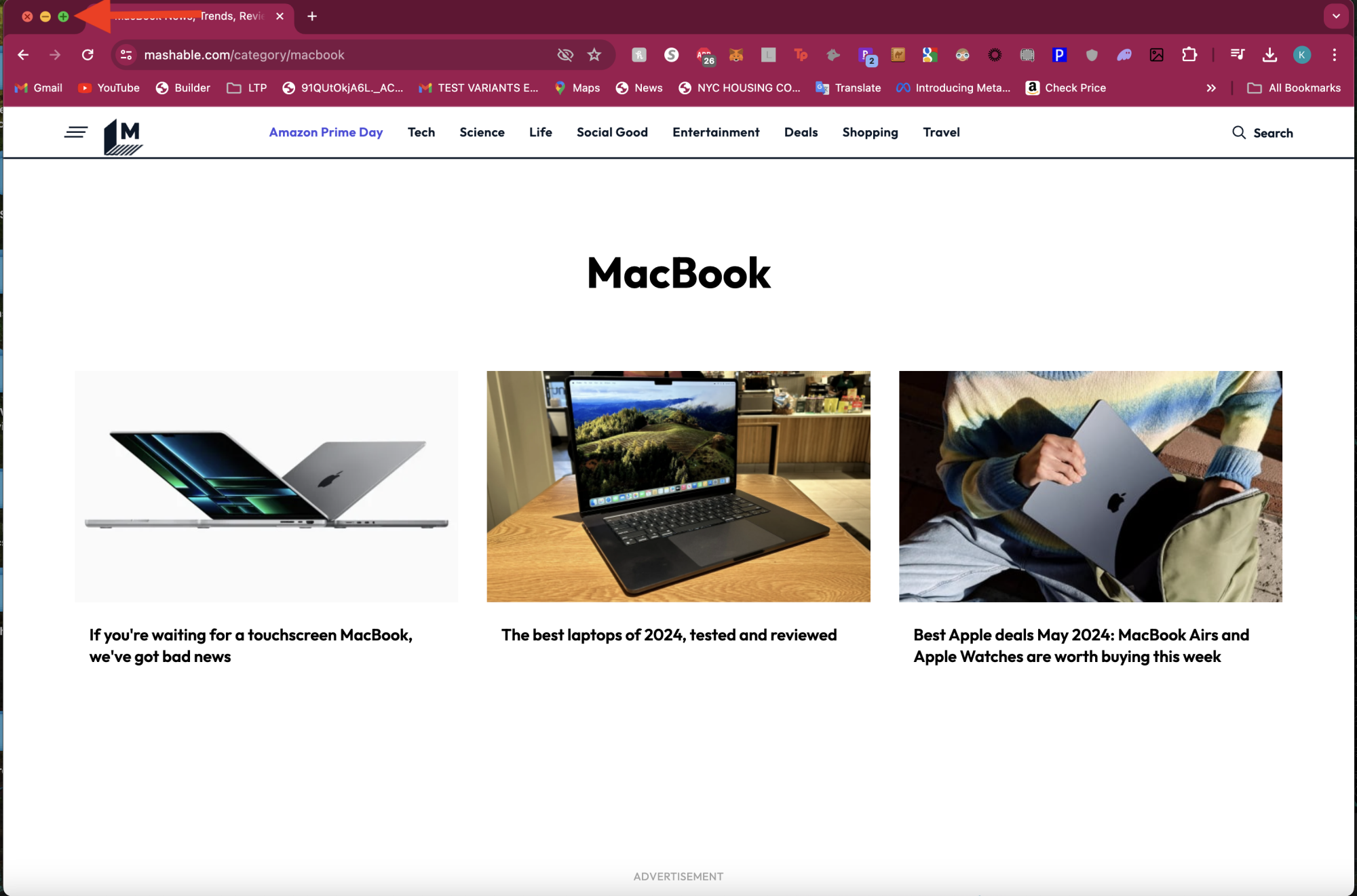The image size is (1357, 896).
Task: Open the All Bookmarks folder
Action: pos(1294,88)
